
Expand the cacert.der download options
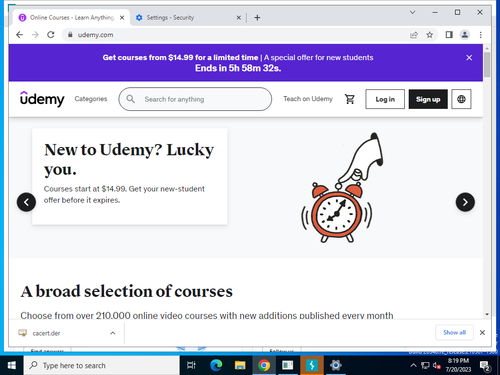(x=113, y=333)
